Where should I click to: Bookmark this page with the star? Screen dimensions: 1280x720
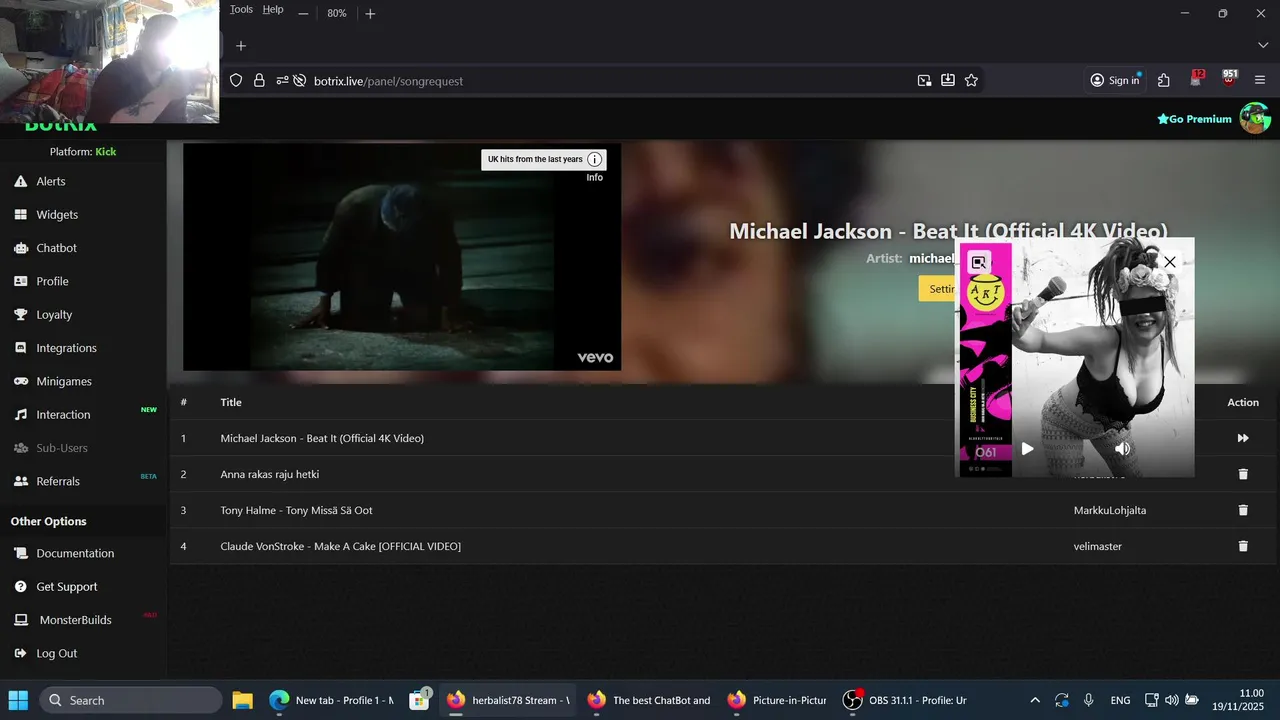pos(971,81)
